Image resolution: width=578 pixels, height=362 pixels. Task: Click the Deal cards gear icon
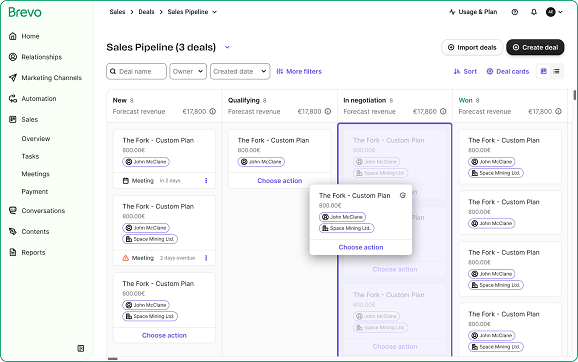click(x=490, y=72)
